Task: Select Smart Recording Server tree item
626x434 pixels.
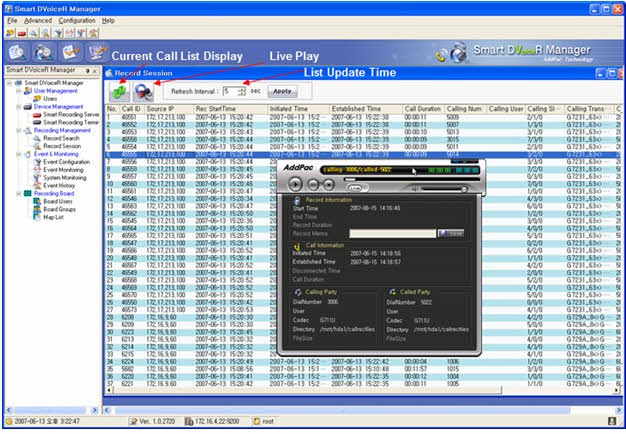Action: pyautogui.click(x=71, y=115)
